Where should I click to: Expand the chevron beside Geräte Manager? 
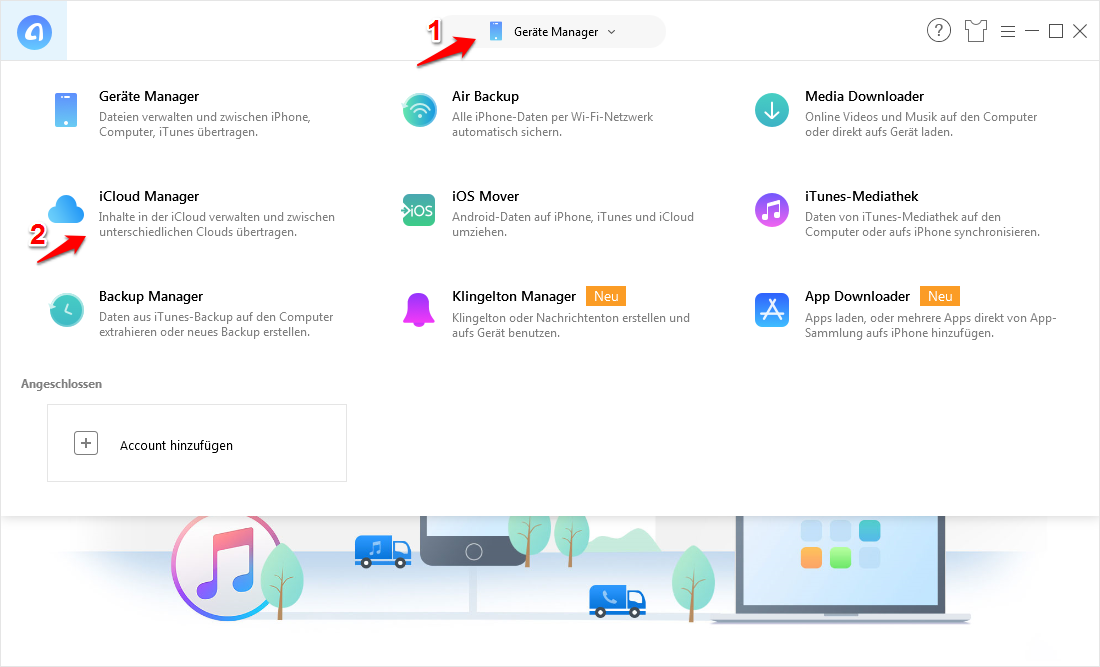point(612,32)
